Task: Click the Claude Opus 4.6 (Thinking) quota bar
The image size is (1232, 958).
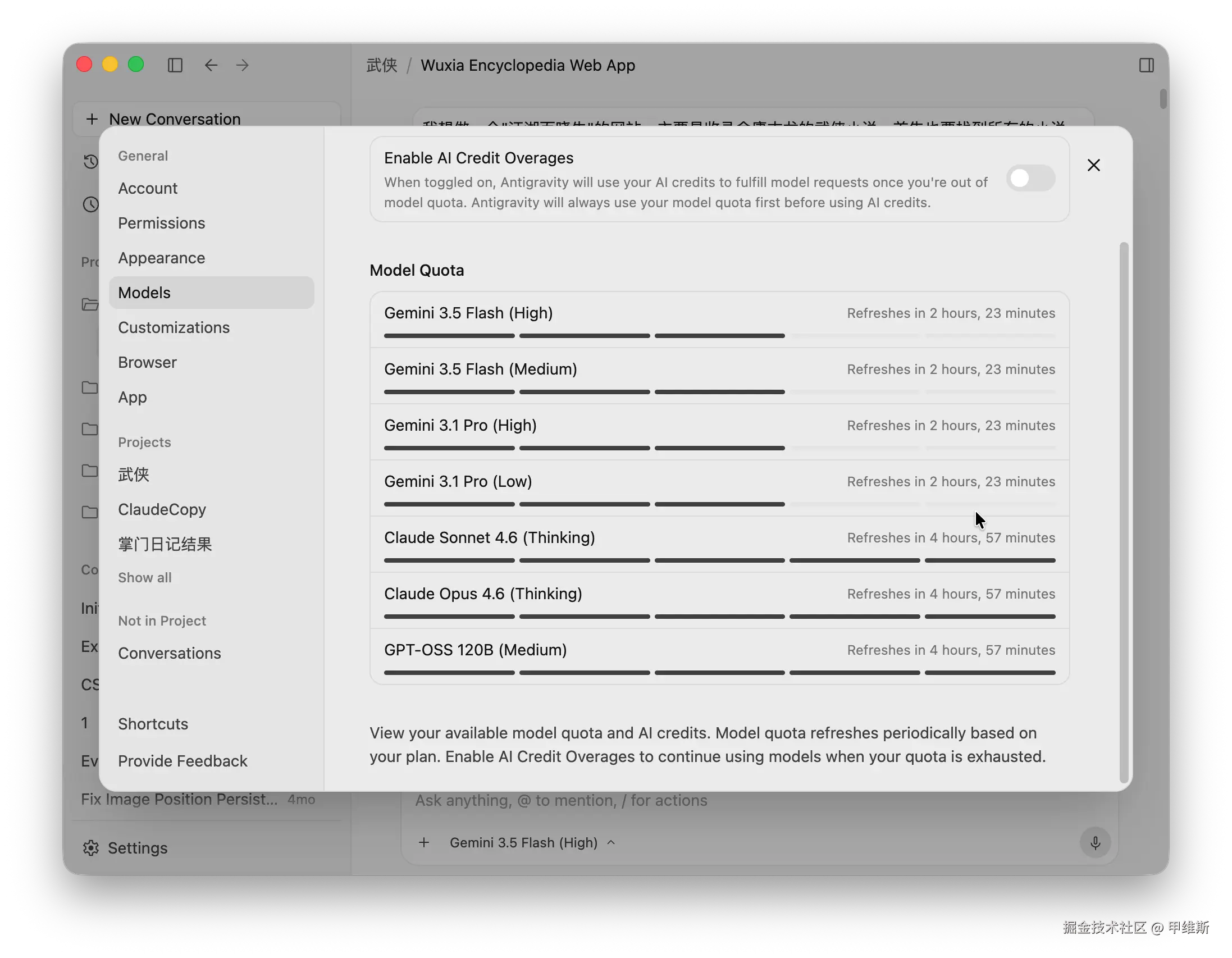Action: coord(719,617)
